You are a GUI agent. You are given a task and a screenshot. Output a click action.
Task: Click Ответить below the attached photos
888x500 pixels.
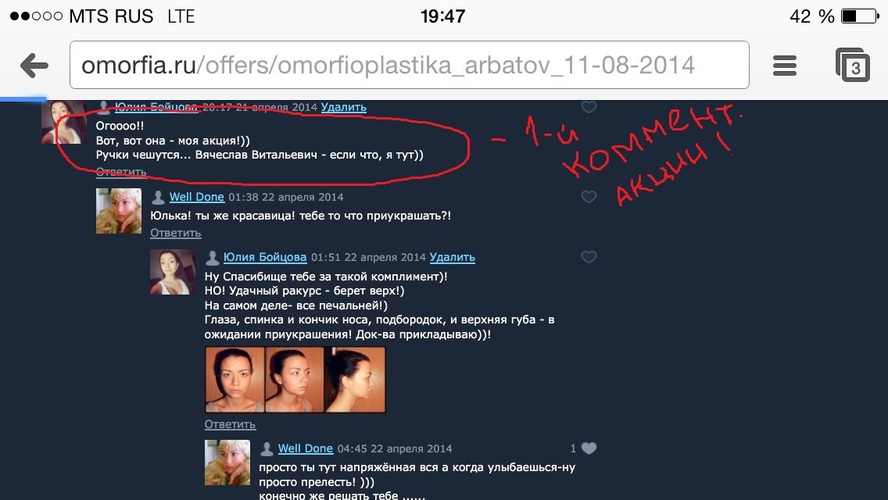230,424
